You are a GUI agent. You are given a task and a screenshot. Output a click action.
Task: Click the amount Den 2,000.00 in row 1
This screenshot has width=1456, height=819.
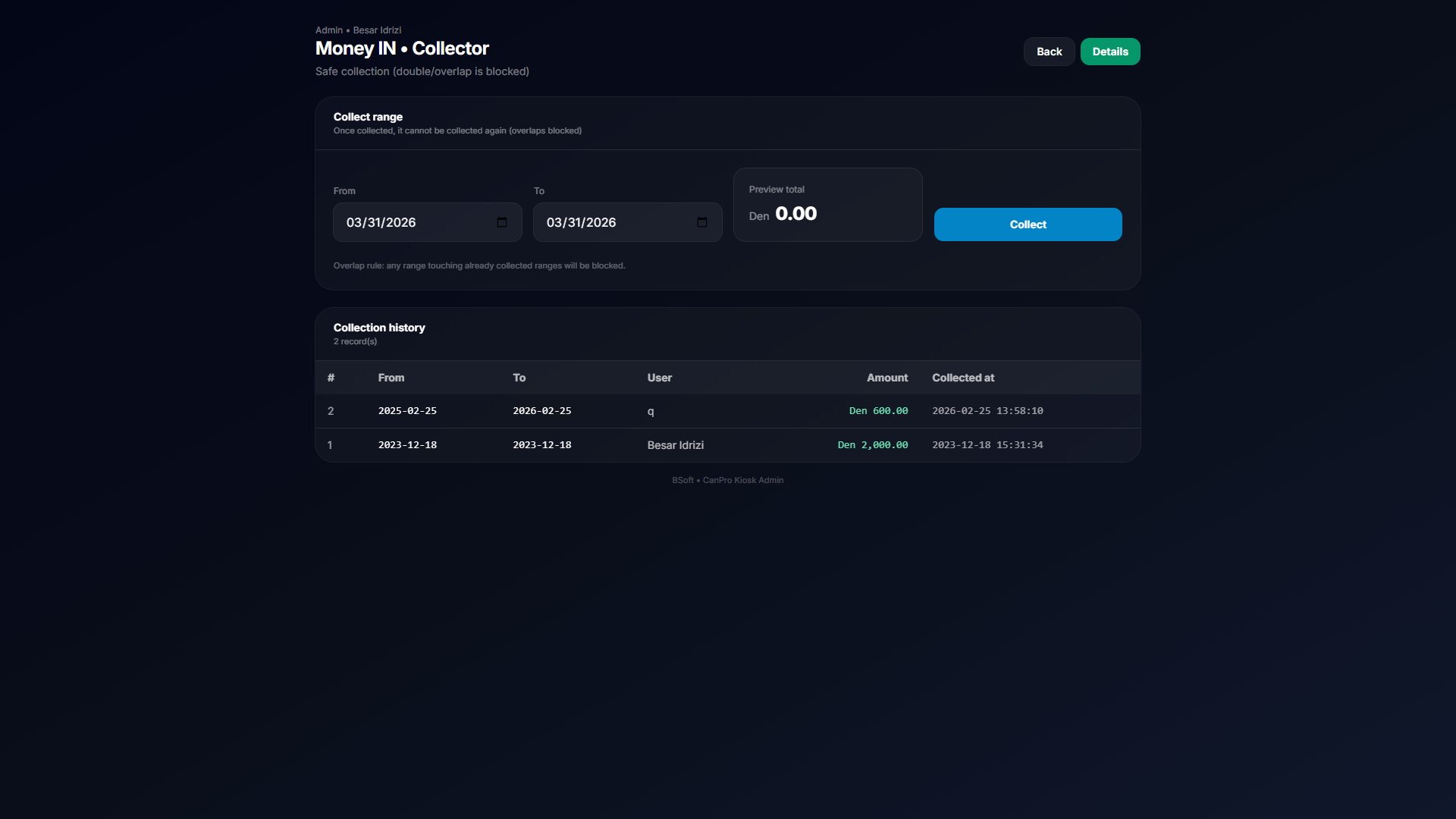873,445
